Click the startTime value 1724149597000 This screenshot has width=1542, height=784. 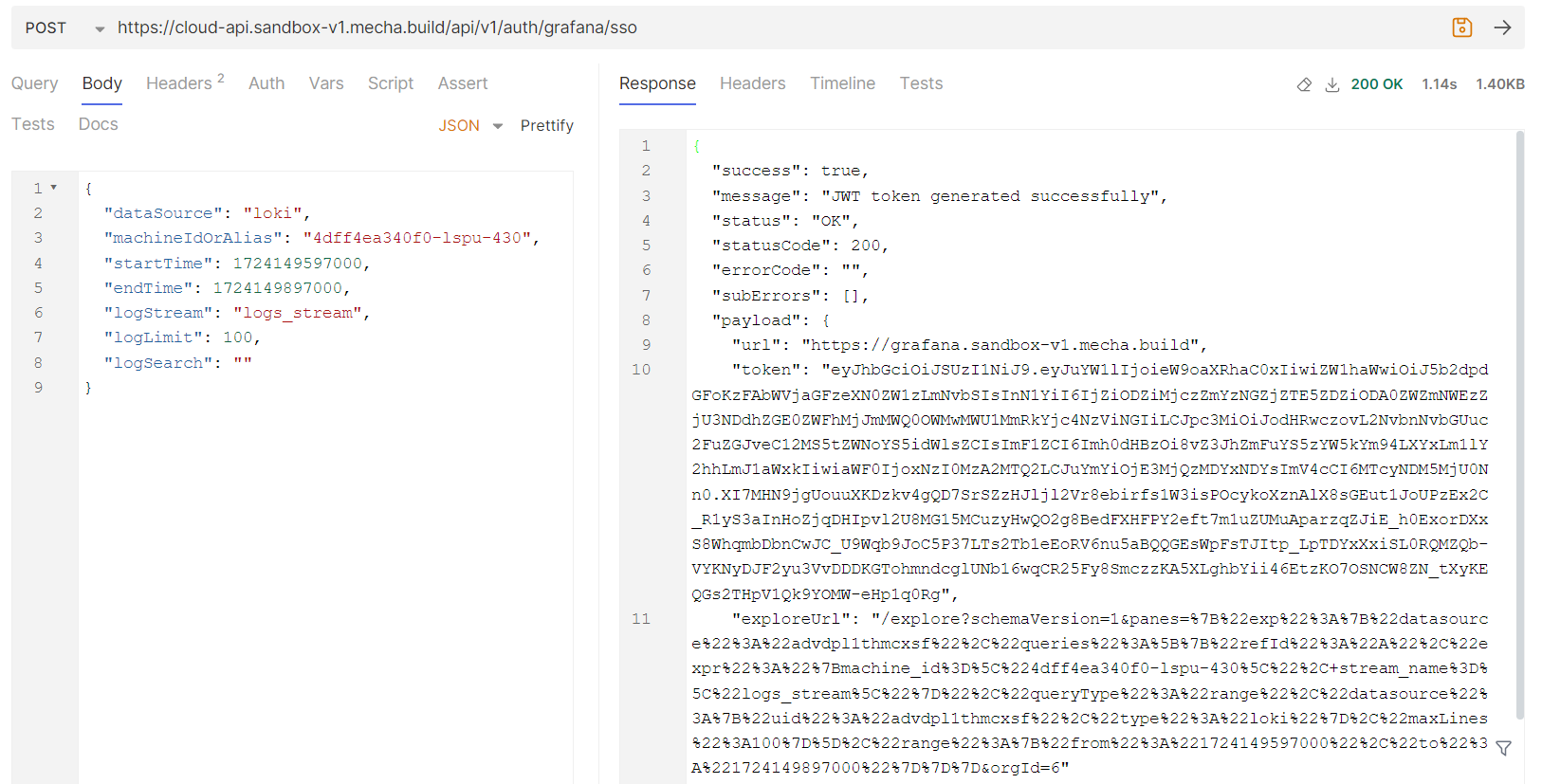[298, 264]
